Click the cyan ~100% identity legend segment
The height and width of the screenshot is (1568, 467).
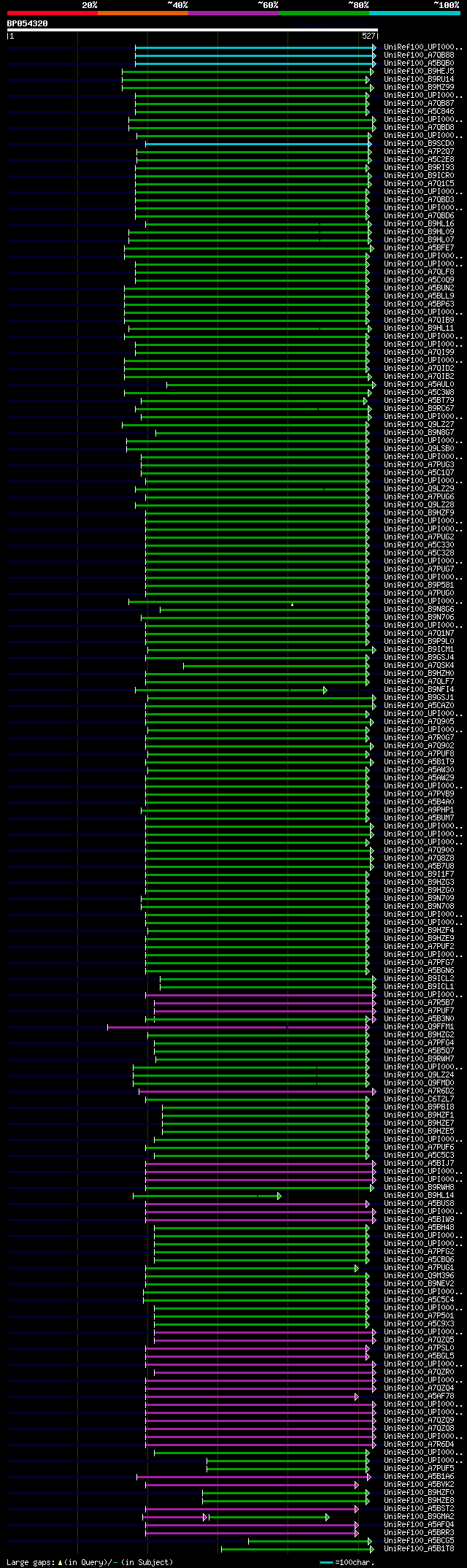coord(414,13)
